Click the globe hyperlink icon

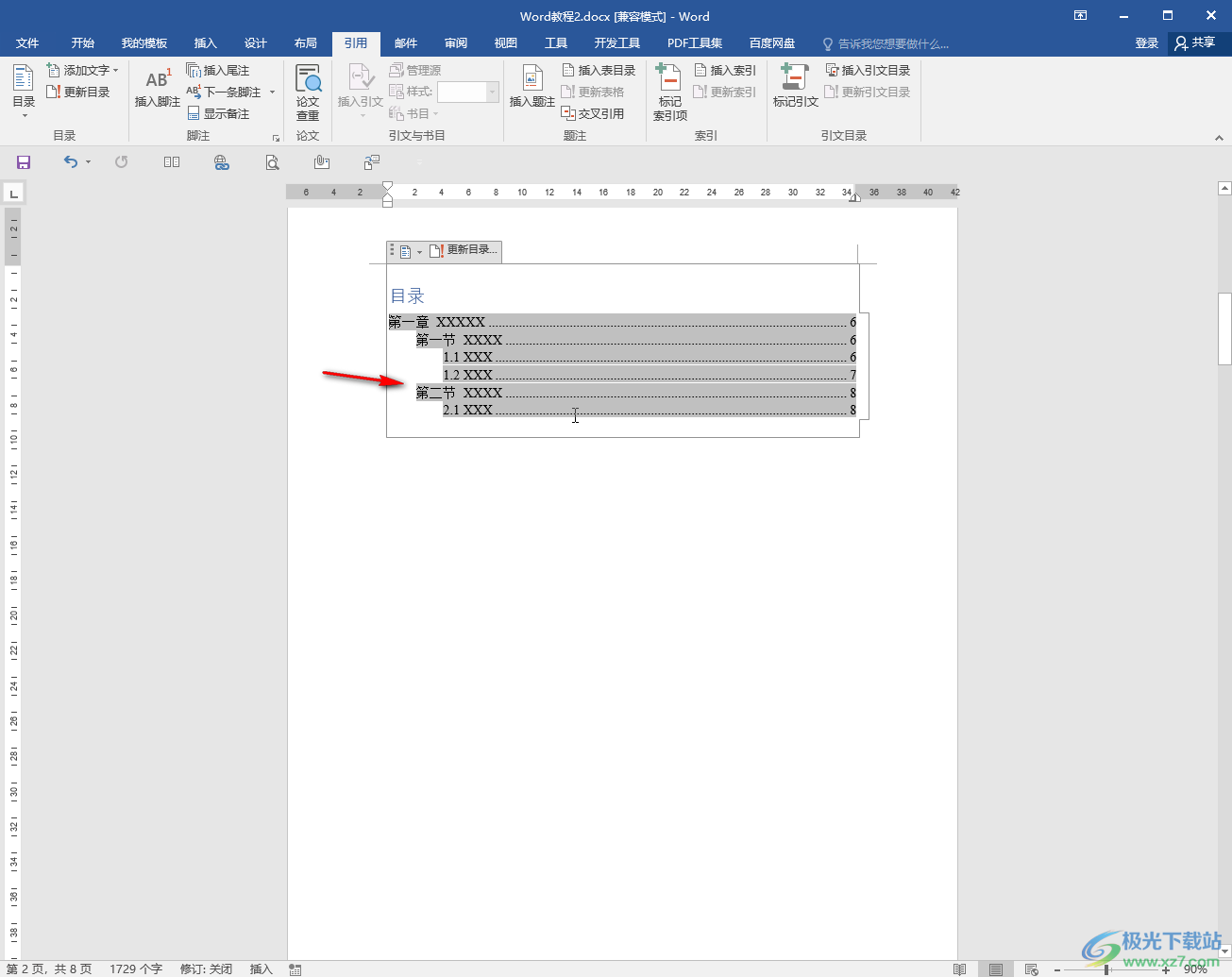tap(222, 162)
